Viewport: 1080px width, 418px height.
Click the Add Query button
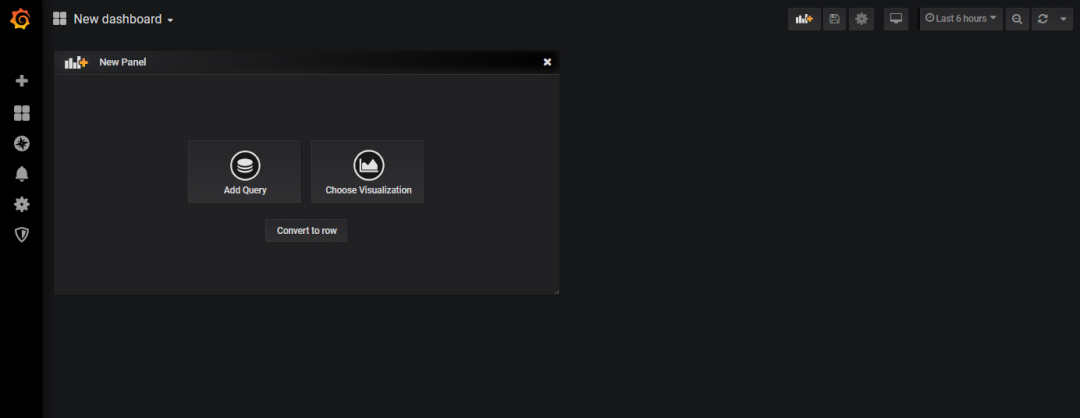(x=245, y=171)
